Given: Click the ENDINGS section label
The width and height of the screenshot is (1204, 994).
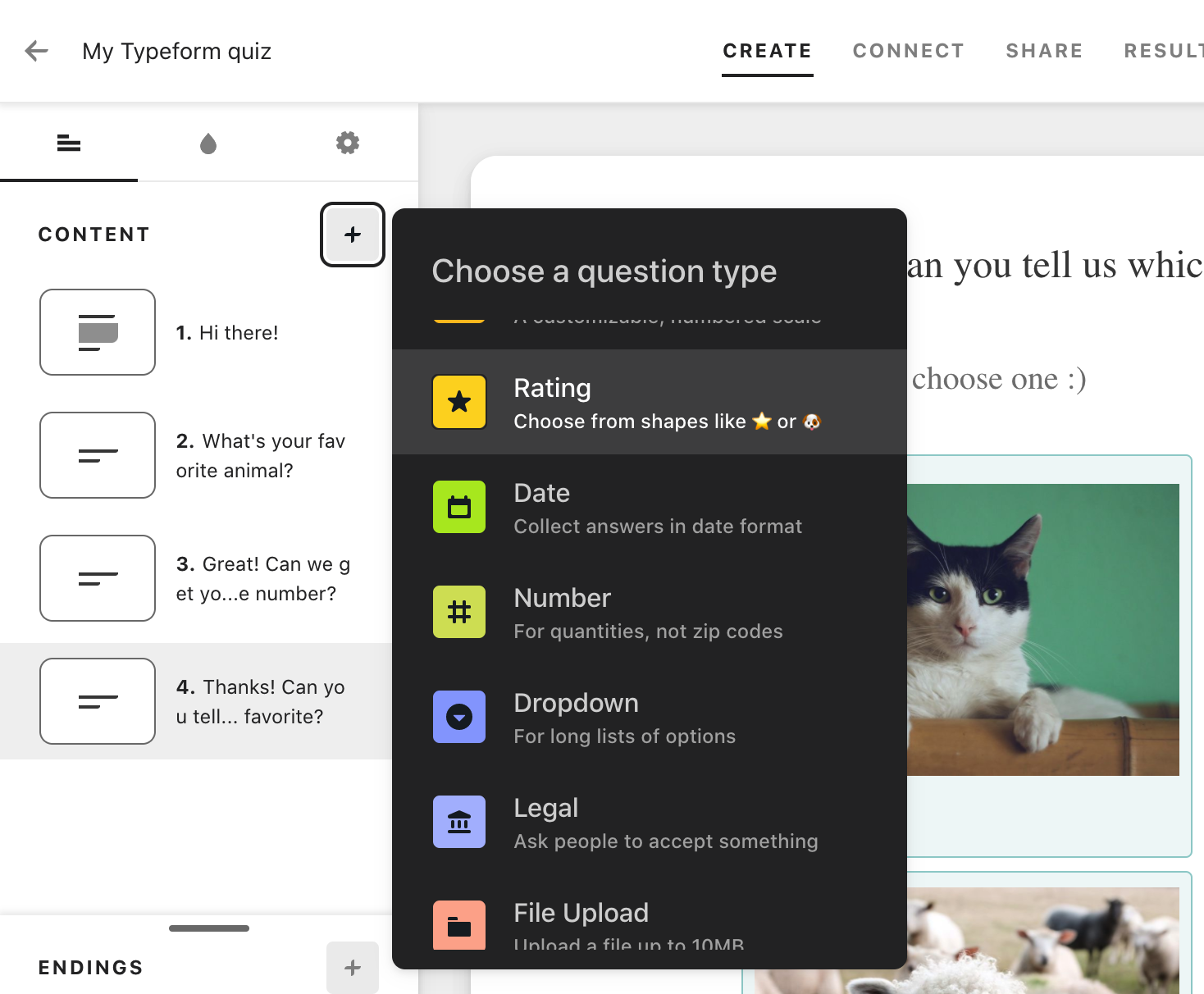Looking at the screenshot, I should 91,968.
